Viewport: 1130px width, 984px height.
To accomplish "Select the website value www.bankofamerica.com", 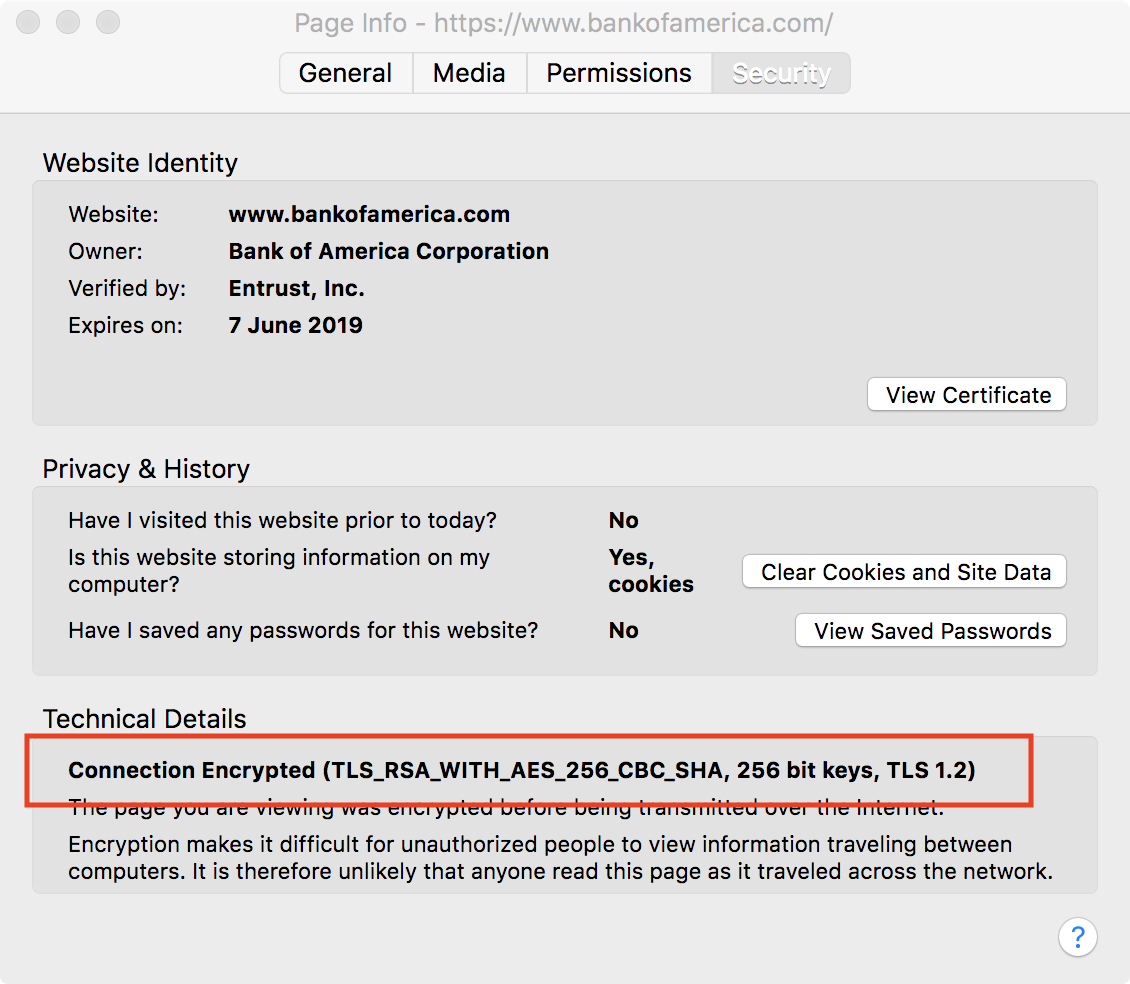I will coord(369,214).
